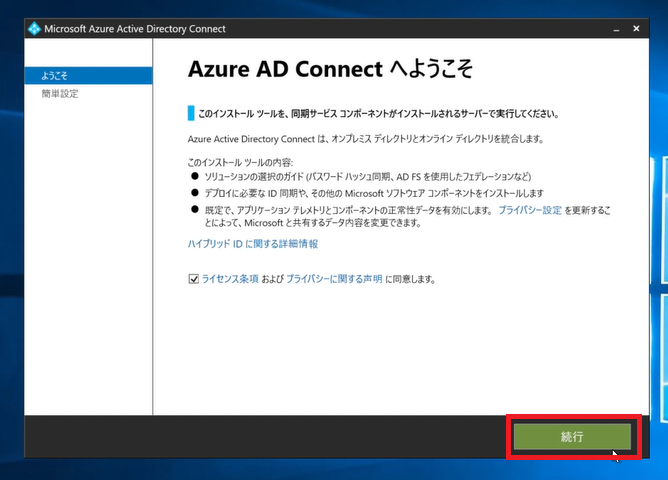Open the プライバシーに関する声明 link

coord(334,279)
